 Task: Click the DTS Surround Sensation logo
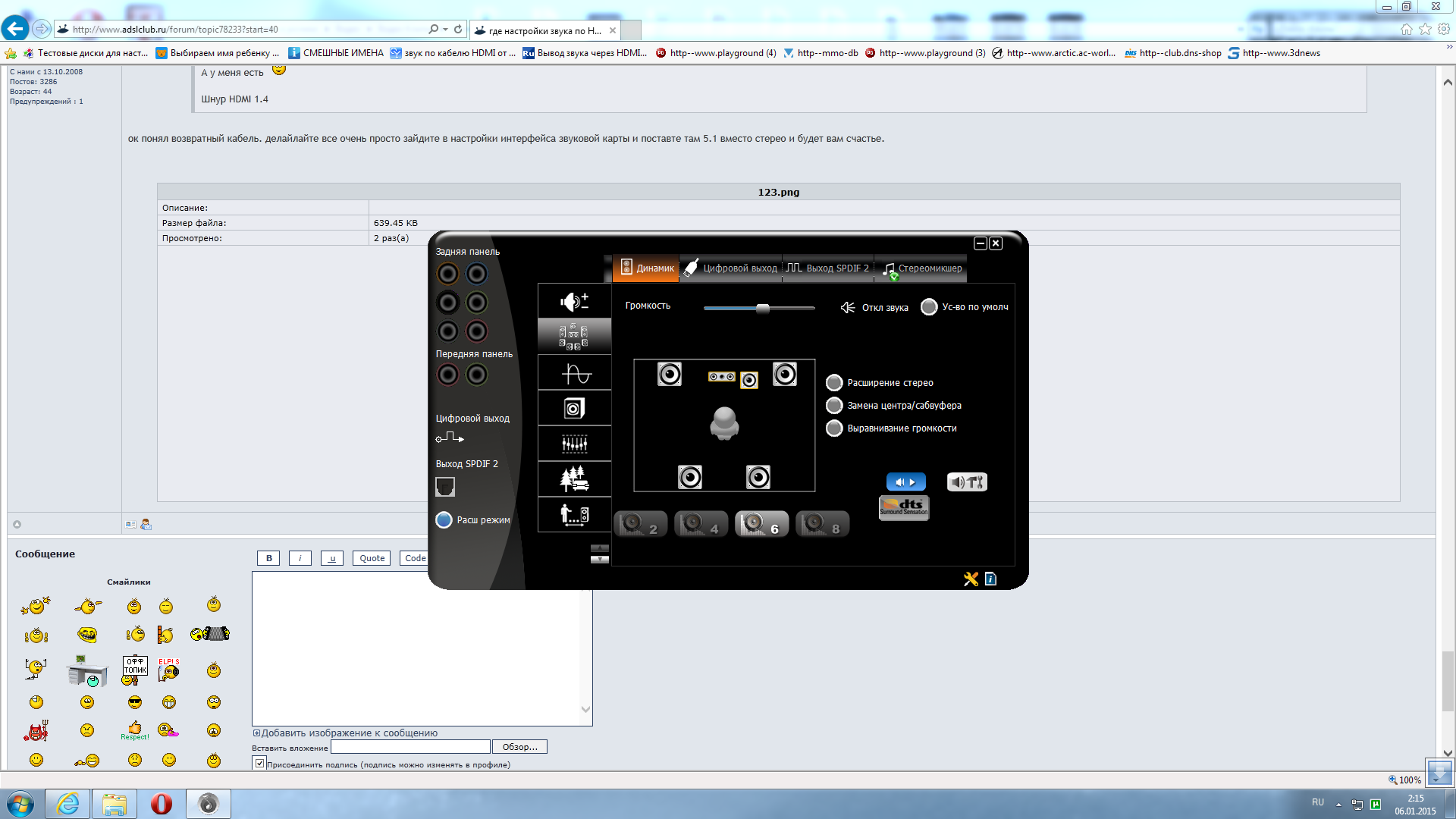[x=904, y=507]
